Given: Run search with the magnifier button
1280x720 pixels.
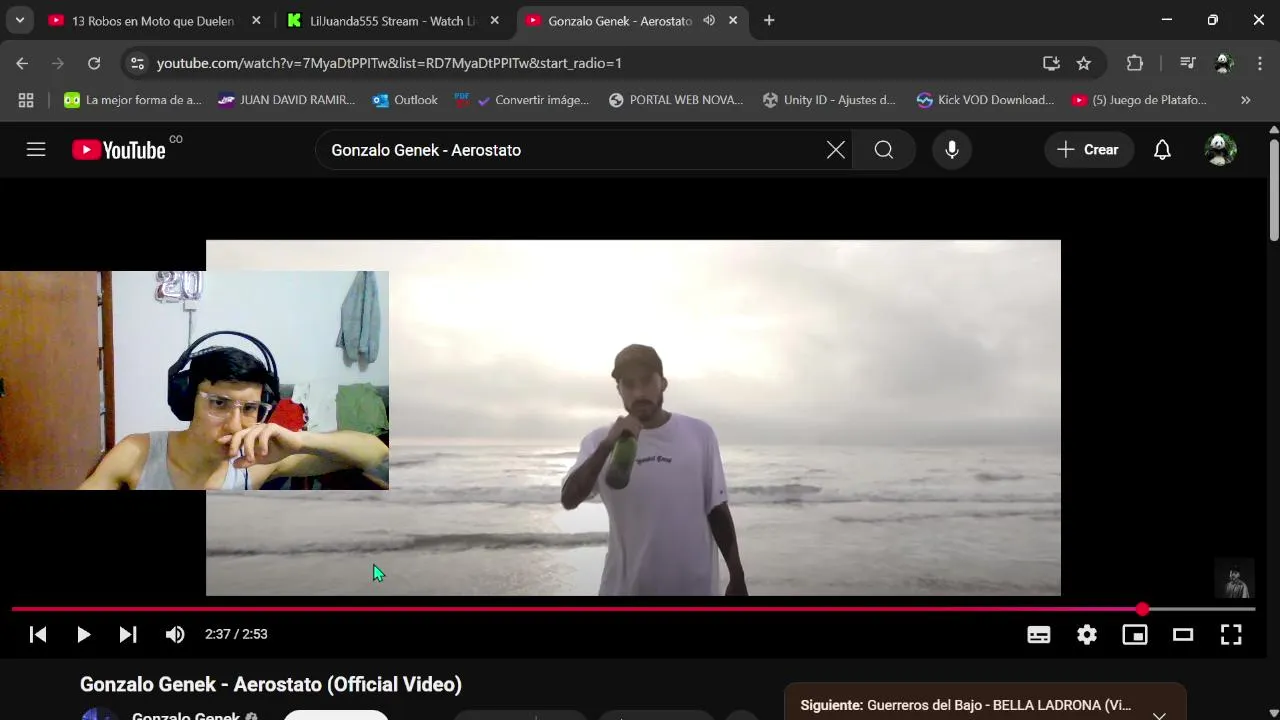Looking at the screenshot, I should click(x=884, y=150).
